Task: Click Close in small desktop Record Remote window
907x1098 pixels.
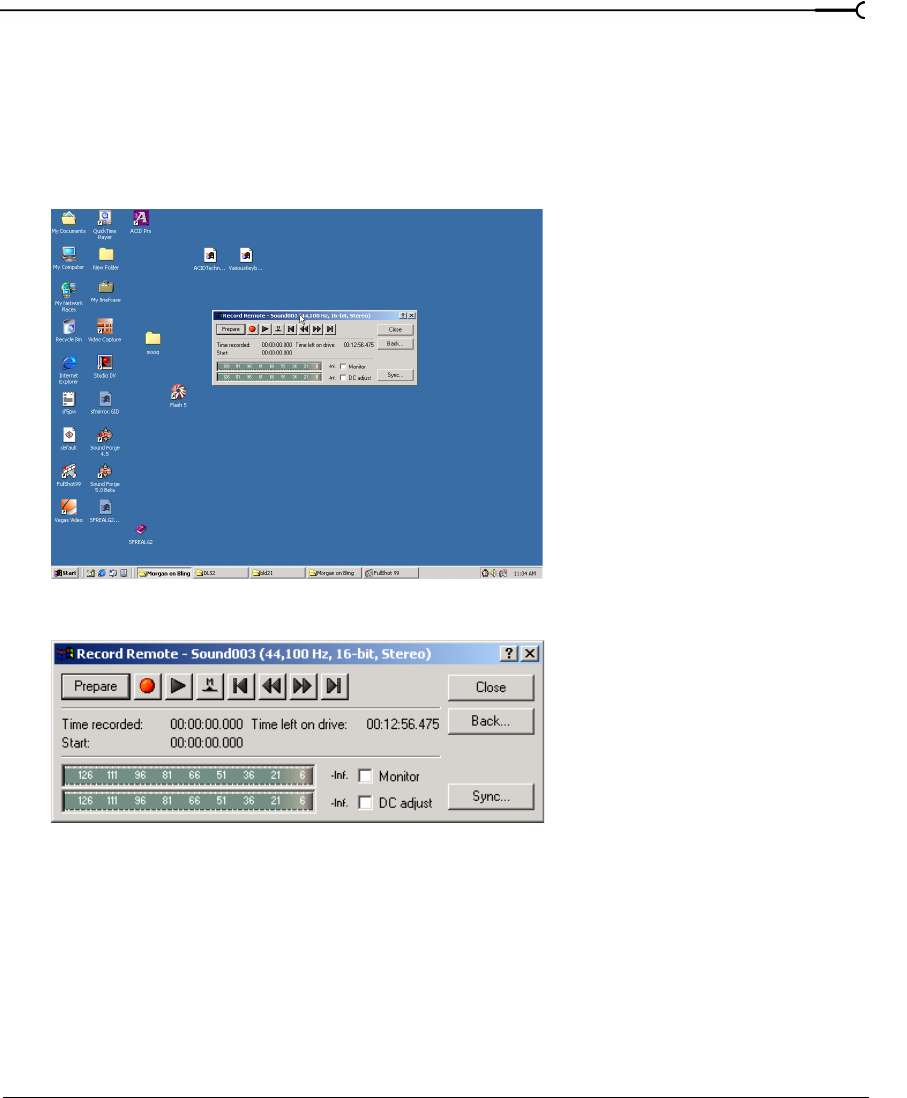Action: point(395,330)
